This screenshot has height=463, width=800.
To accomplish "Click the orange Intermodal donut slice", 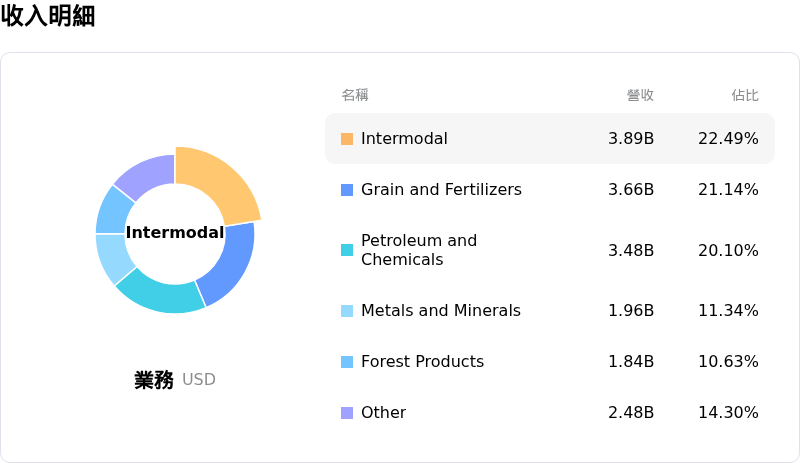I will click(x=222, y=180).
